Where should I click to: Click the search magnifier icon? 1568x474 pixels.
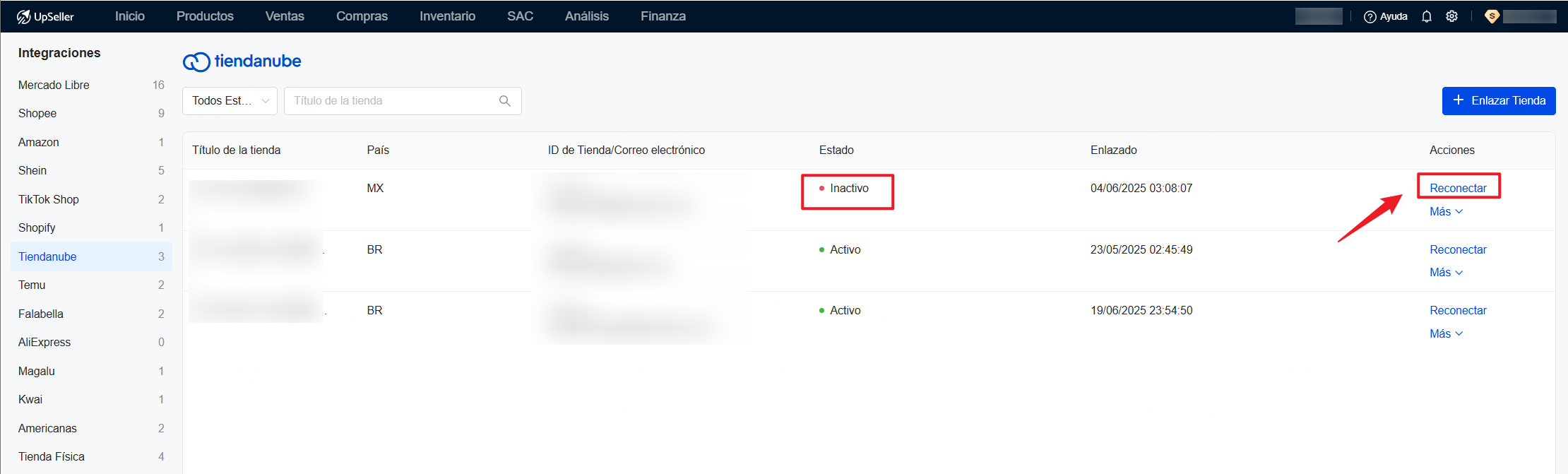tap(504, 101)
